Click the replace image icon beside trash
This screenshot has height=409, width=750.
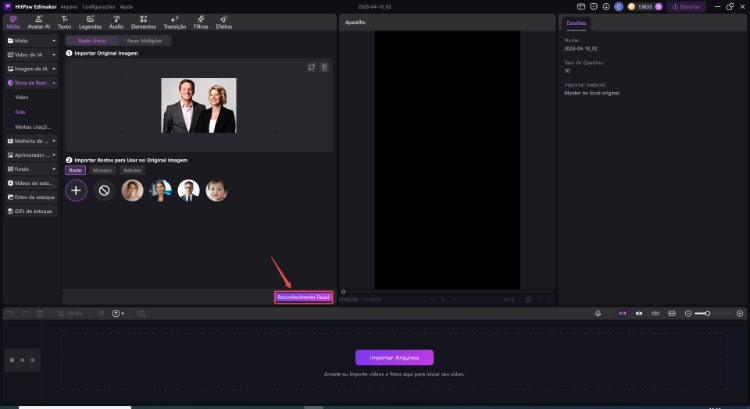tap(311, 67)
